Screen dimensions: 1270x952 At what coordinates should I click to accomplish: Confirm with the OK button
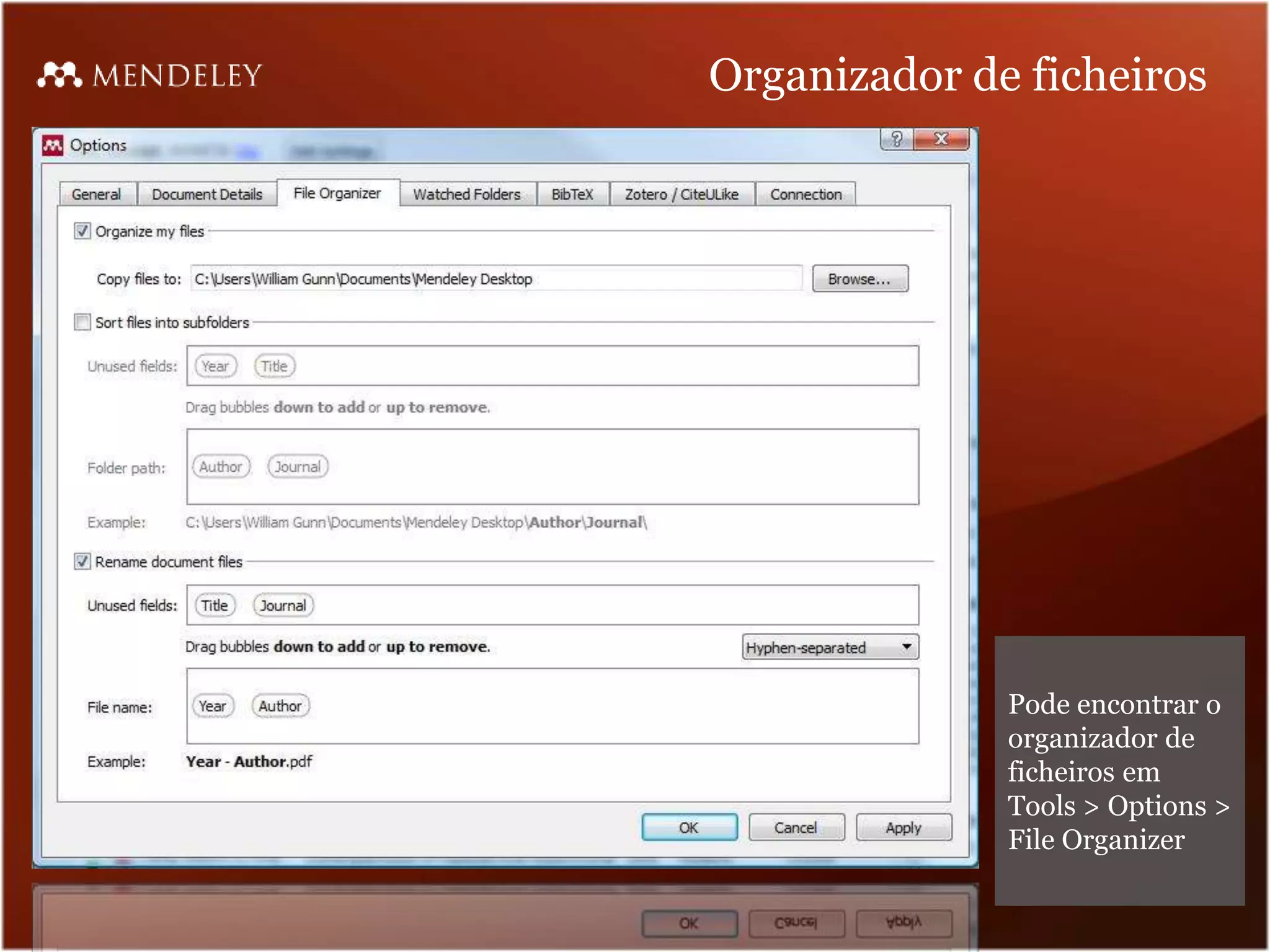690,827
